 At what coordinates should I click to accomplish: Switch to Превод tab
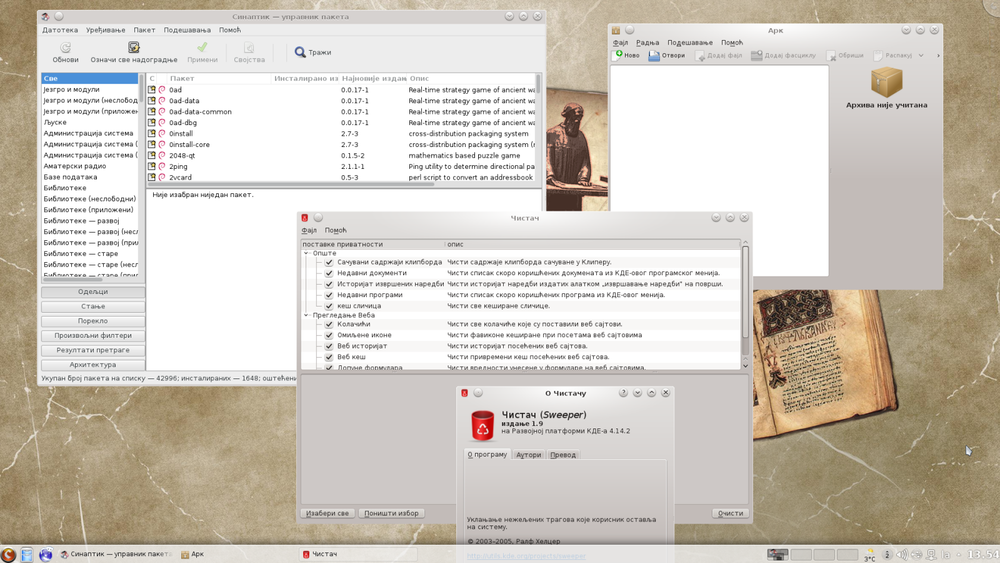[562, 455]
